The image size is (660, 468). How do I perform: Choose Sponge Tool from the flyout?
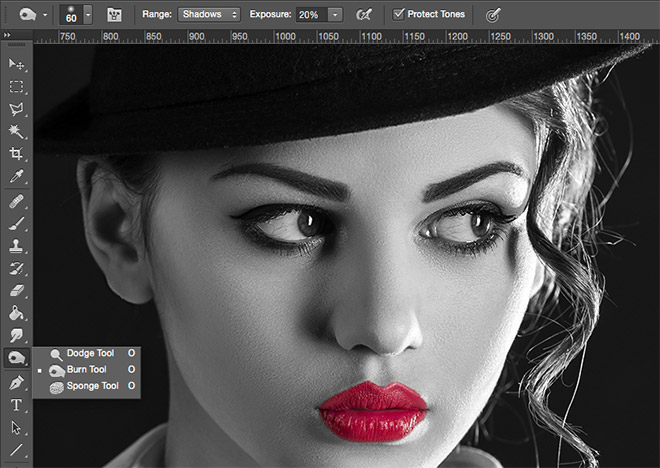click(90, 385)
